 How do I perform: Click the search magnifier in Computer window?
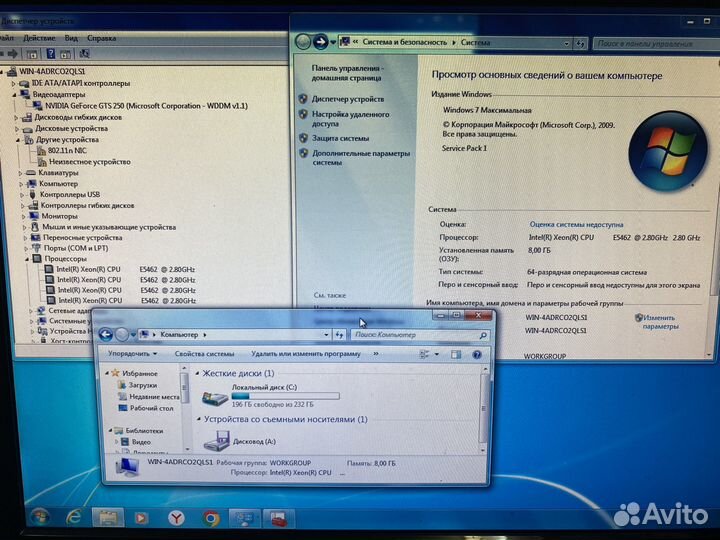coord(483,336)
